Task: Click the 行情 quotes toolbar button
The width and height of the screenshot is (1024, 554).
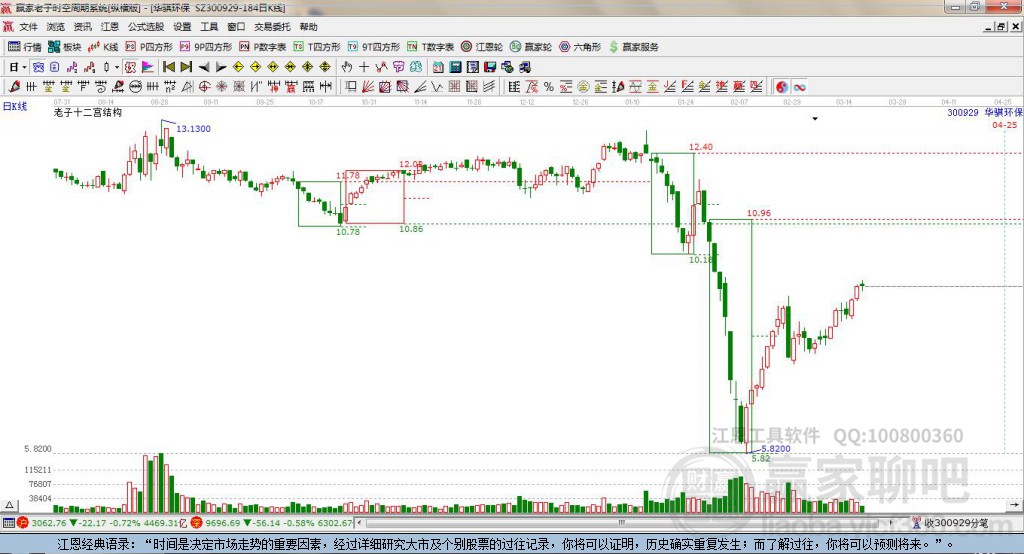Action: [x=25, y=47]
